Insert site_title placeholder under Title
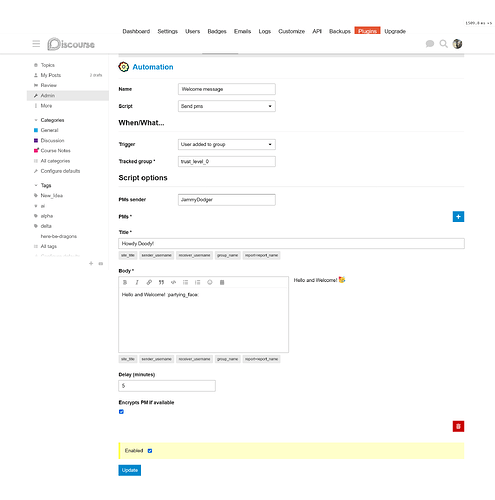495x500 pixels. coord(128,255)
